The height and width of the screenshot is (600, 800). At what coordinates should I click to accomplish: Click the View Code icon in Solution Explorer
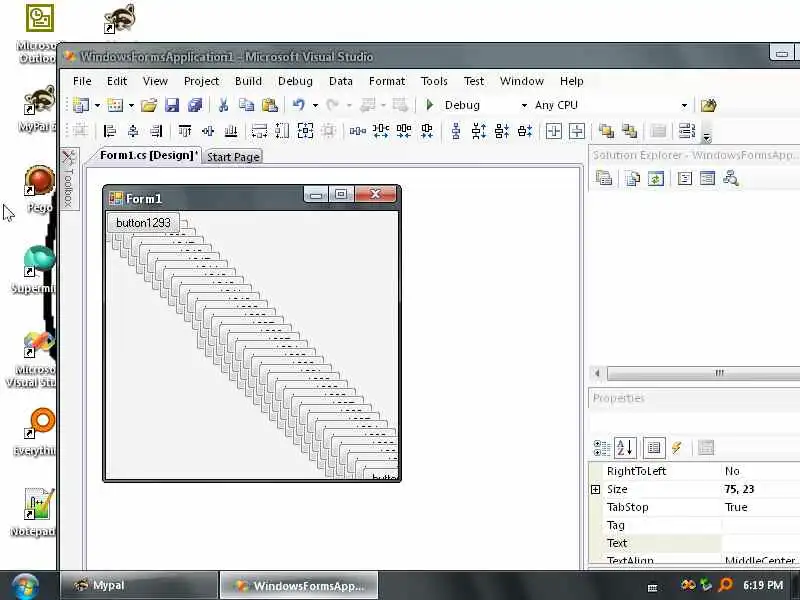[x=685, y=179]
